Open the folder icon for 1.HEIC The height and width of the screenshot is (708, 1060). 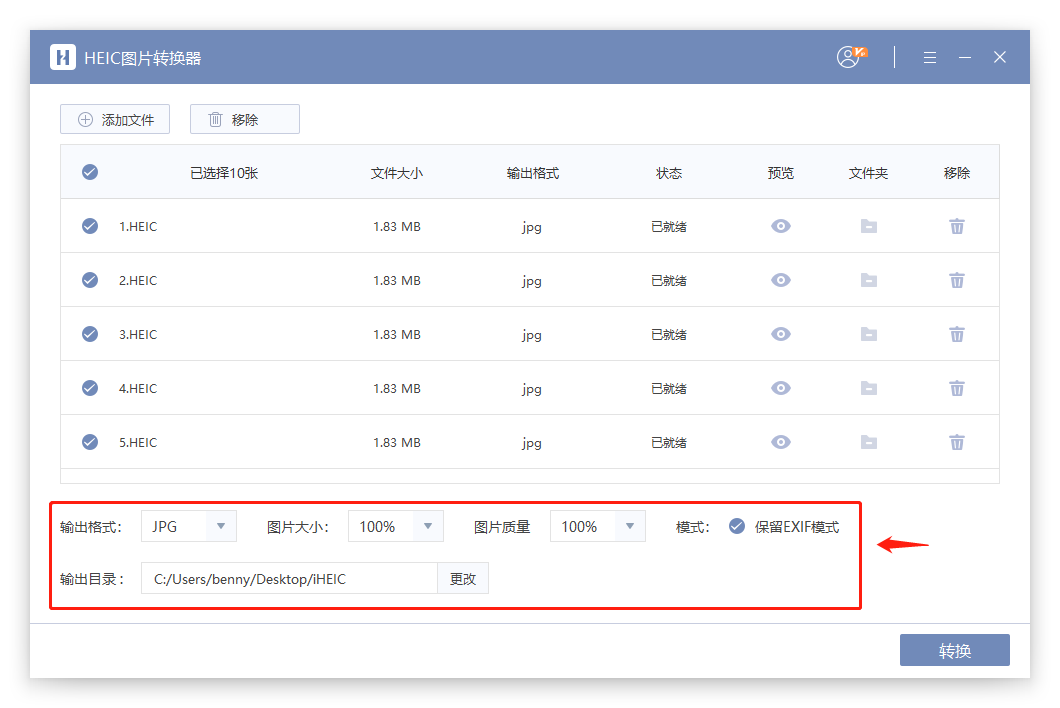(x=869, y=226)
